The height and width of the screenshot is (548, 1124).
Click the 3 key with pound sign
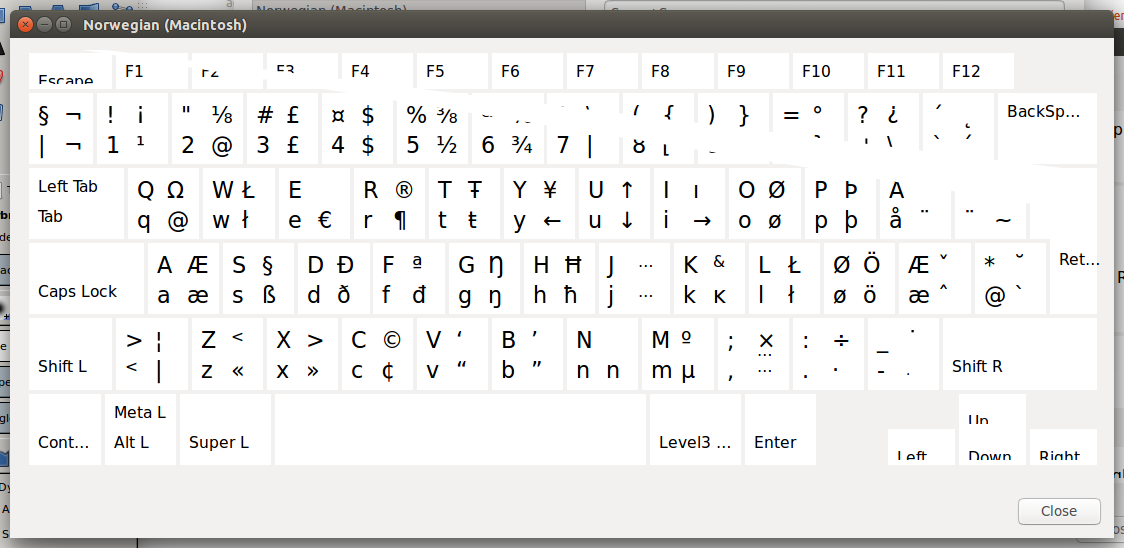point(282,128)
